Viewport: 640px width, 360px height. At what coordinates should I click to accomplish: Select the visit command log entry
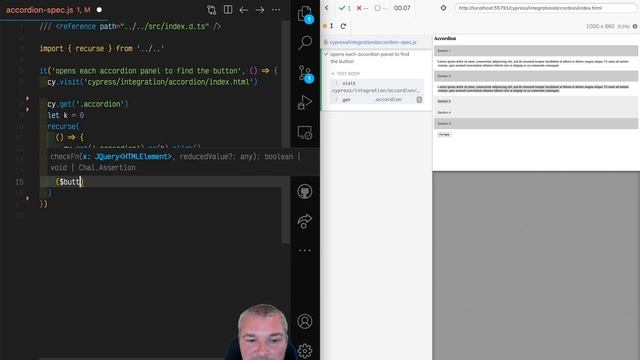(x=377, y=87)
